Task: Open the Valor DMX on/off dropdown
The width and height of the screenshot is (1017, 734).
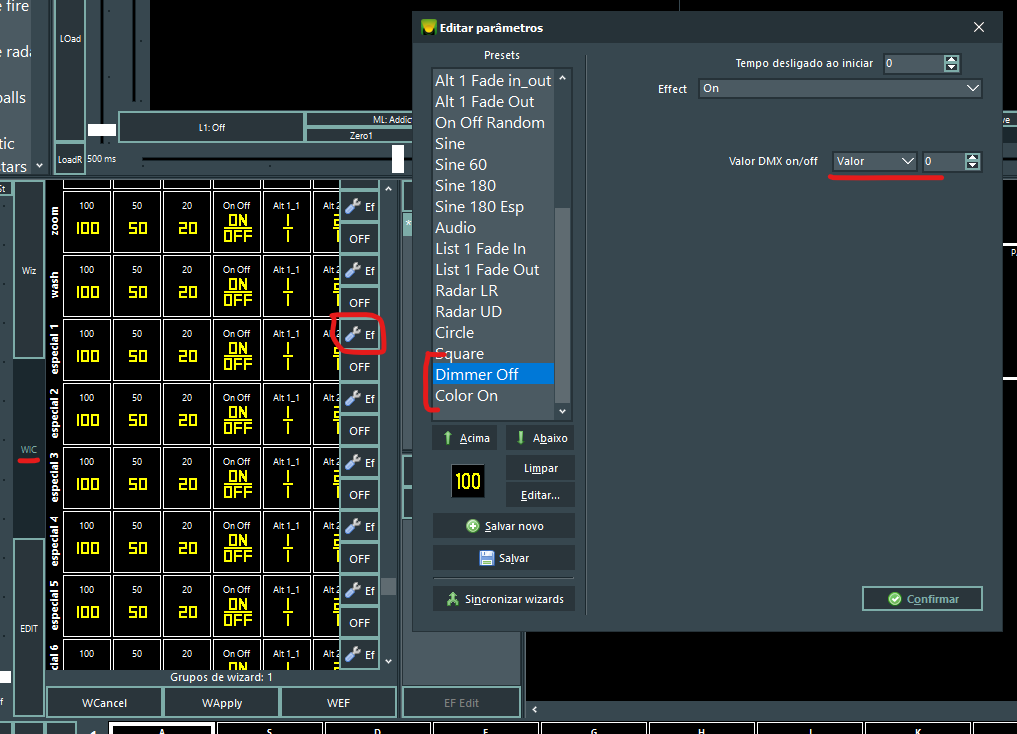Action: [874, 161]
